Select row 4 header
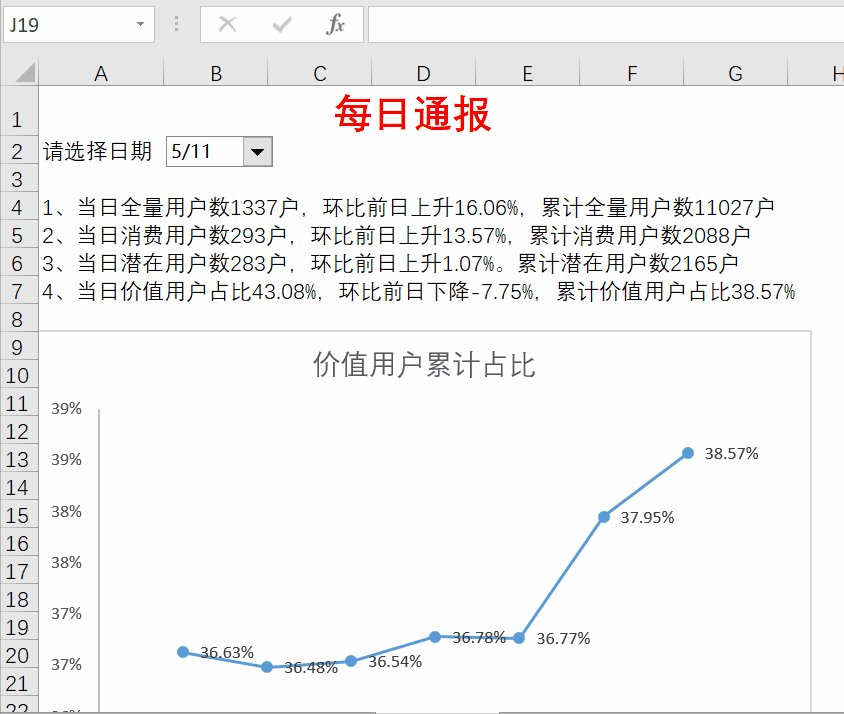The height and width of the screenshot is (714, 844). point(19,207)
